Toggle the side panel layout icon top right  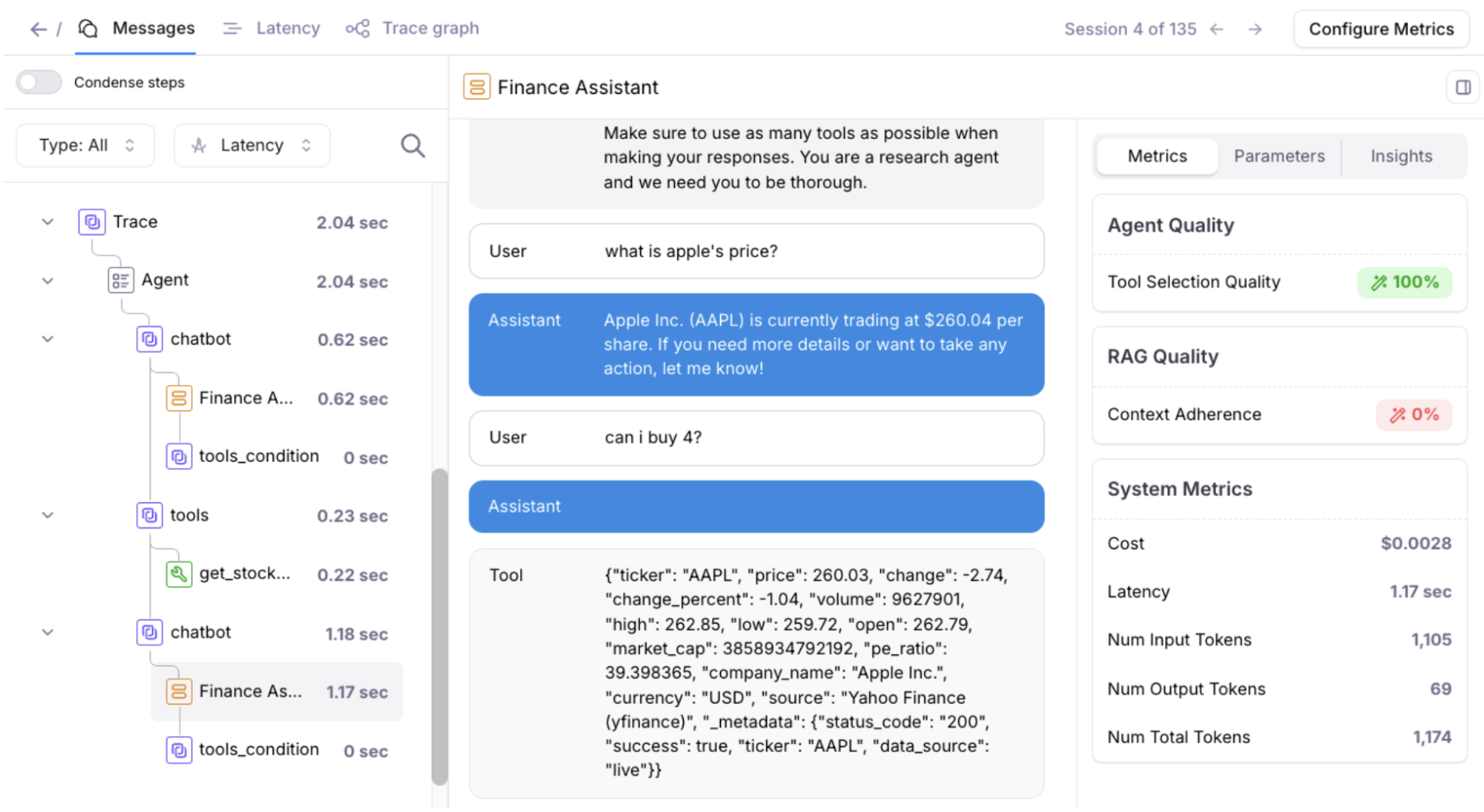(1463, 87)
